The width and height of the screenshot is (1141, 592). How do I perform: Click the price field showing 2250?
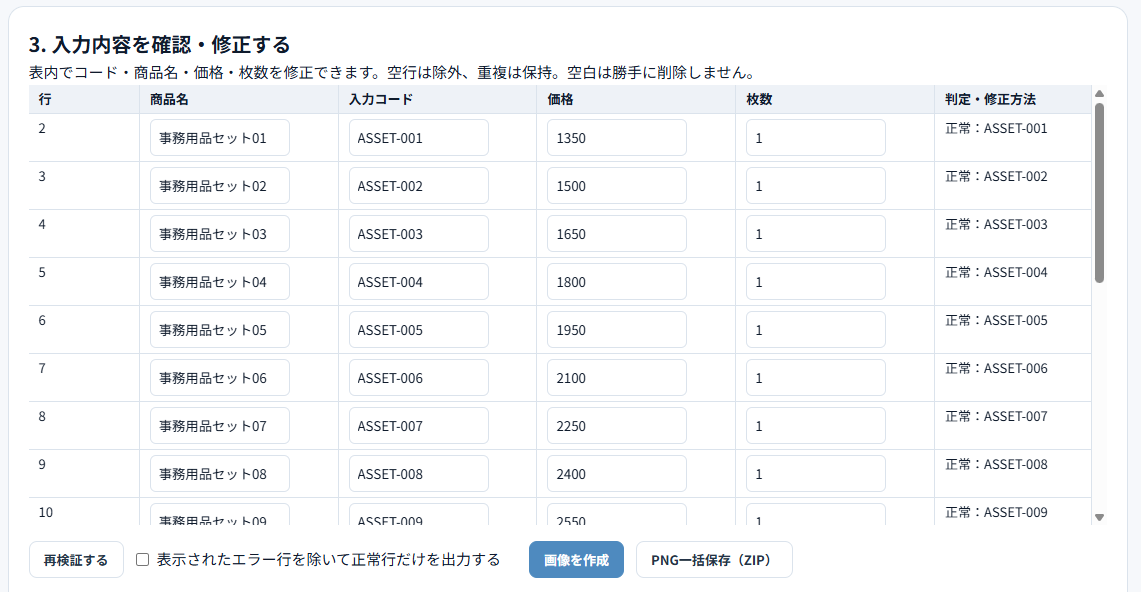point(617,425)
